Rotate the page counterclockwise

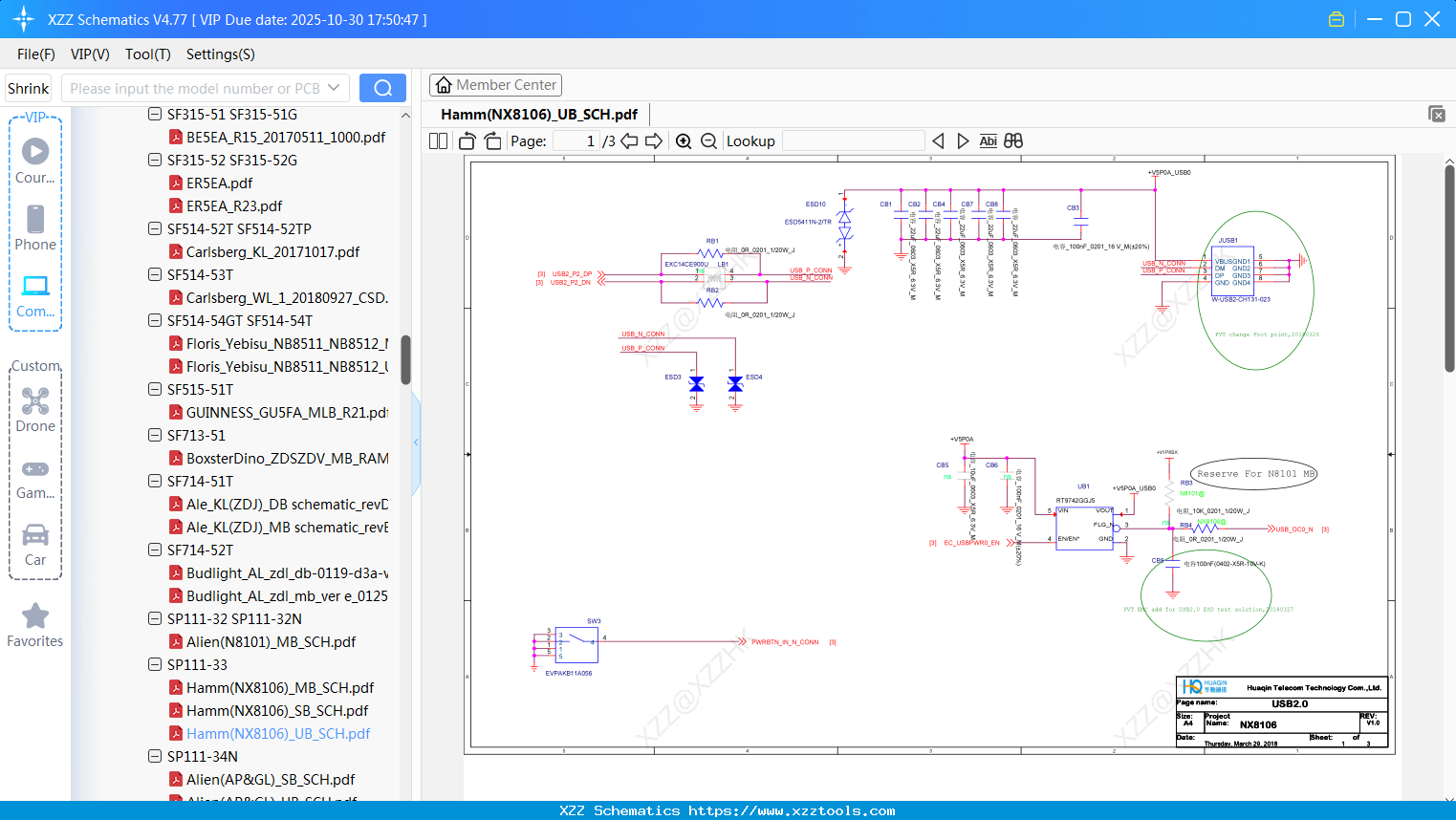[467, 141]
